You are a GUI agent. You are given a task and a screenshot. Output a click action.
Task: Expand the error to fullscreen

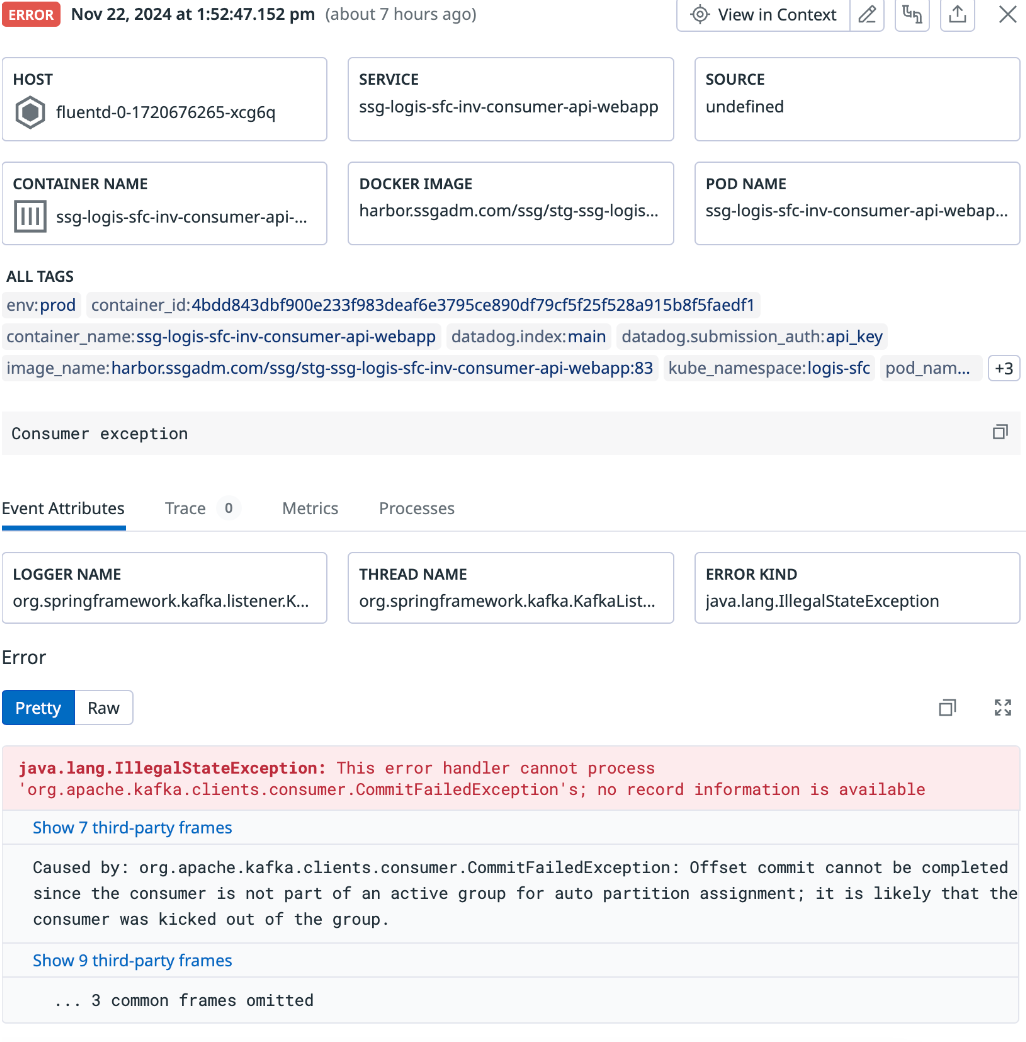tap(1003, 708)
